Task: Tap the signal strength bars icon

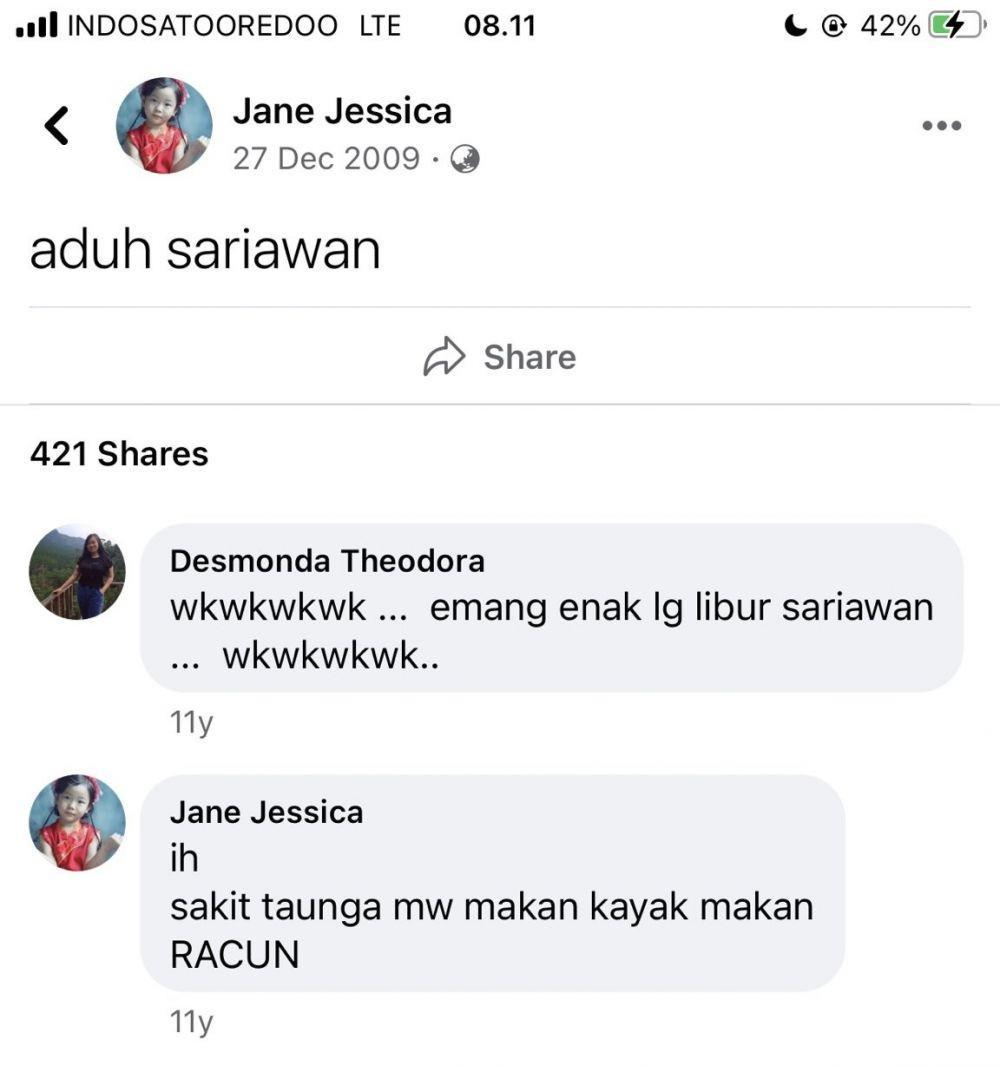Action: (37, 26)
